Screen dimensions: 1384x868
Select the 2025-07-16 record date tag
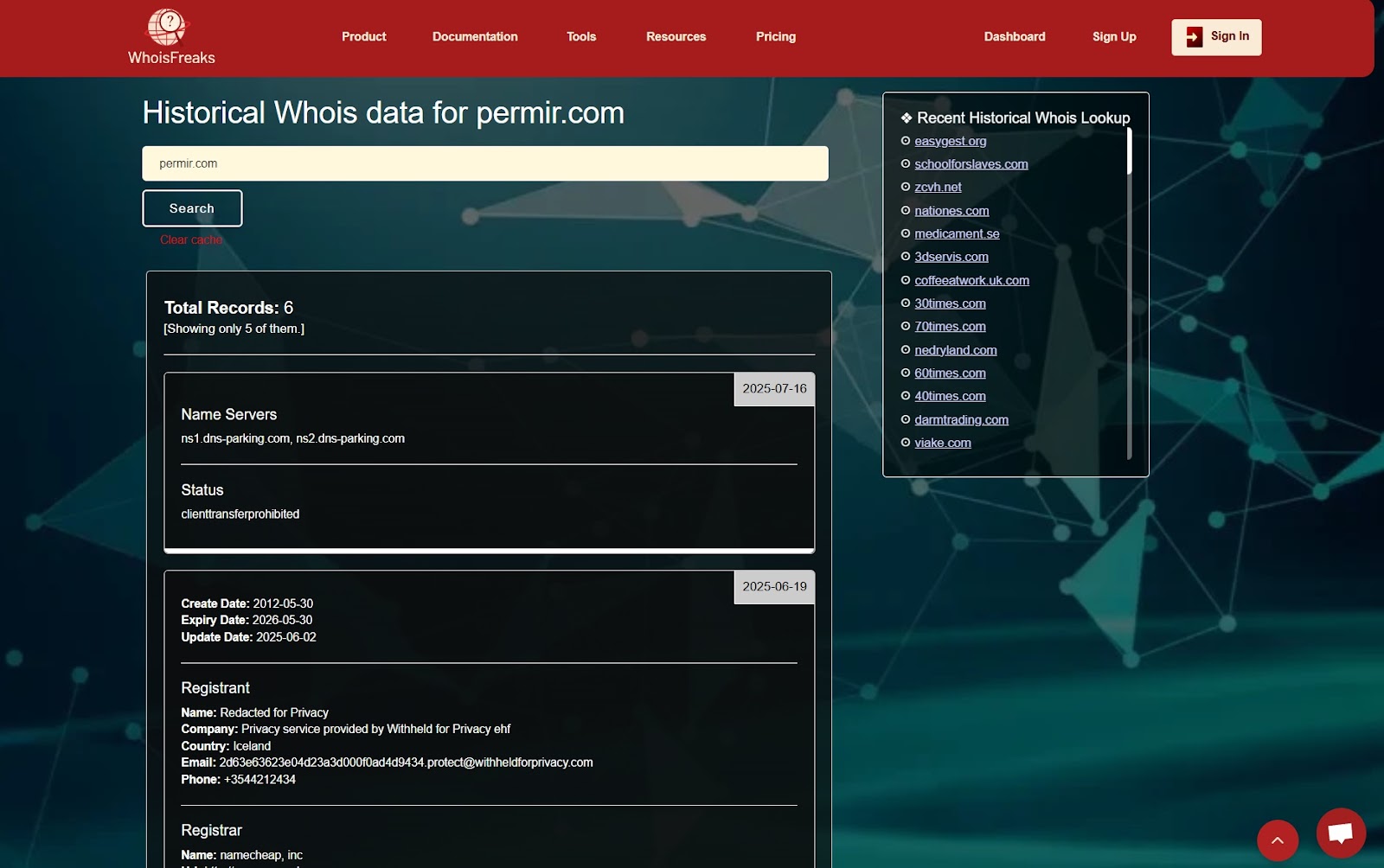(774, 389)
